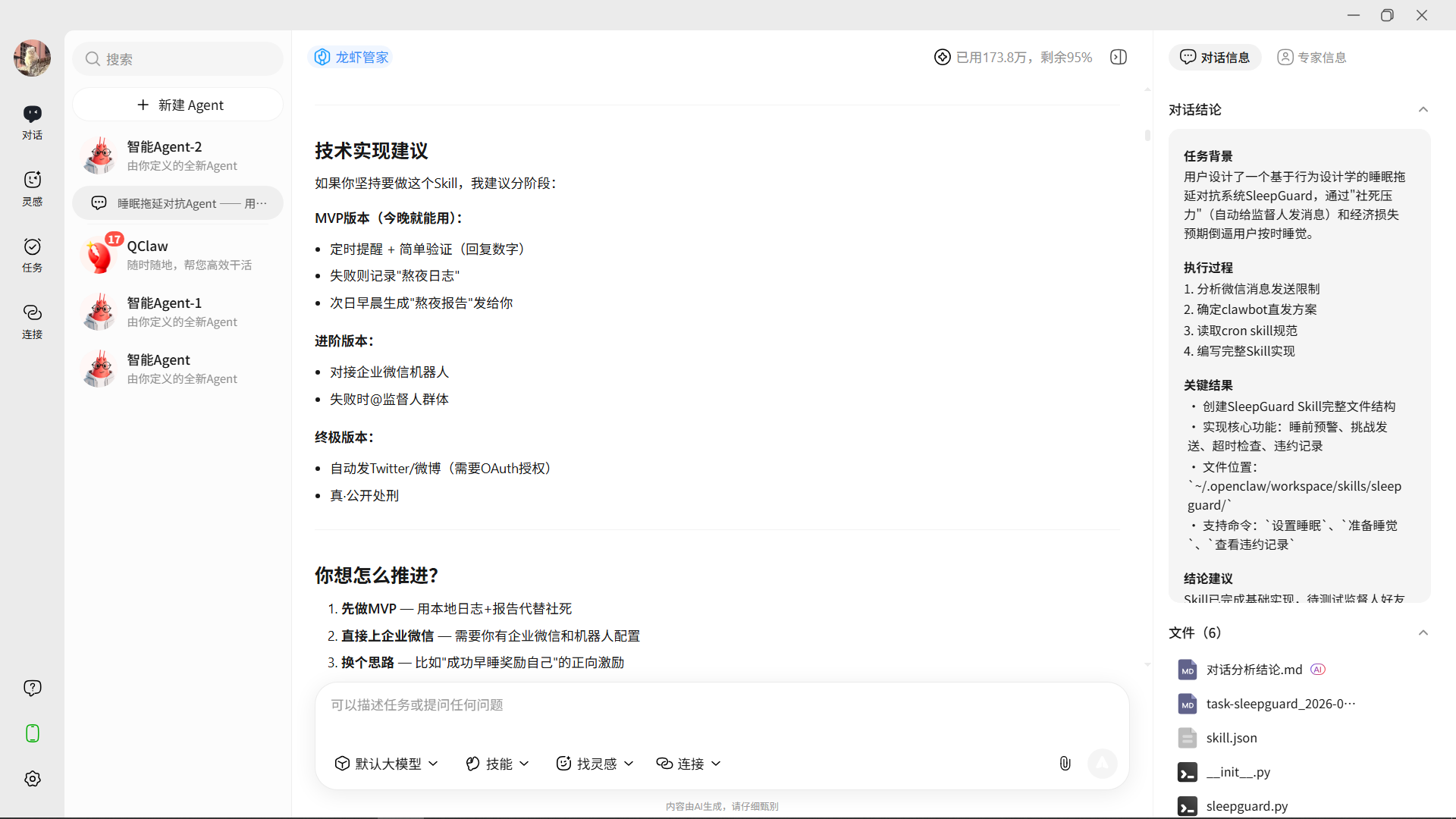Open the 技能 skills dropdown
Screen dimensions: 1456x819
point(497,764)
